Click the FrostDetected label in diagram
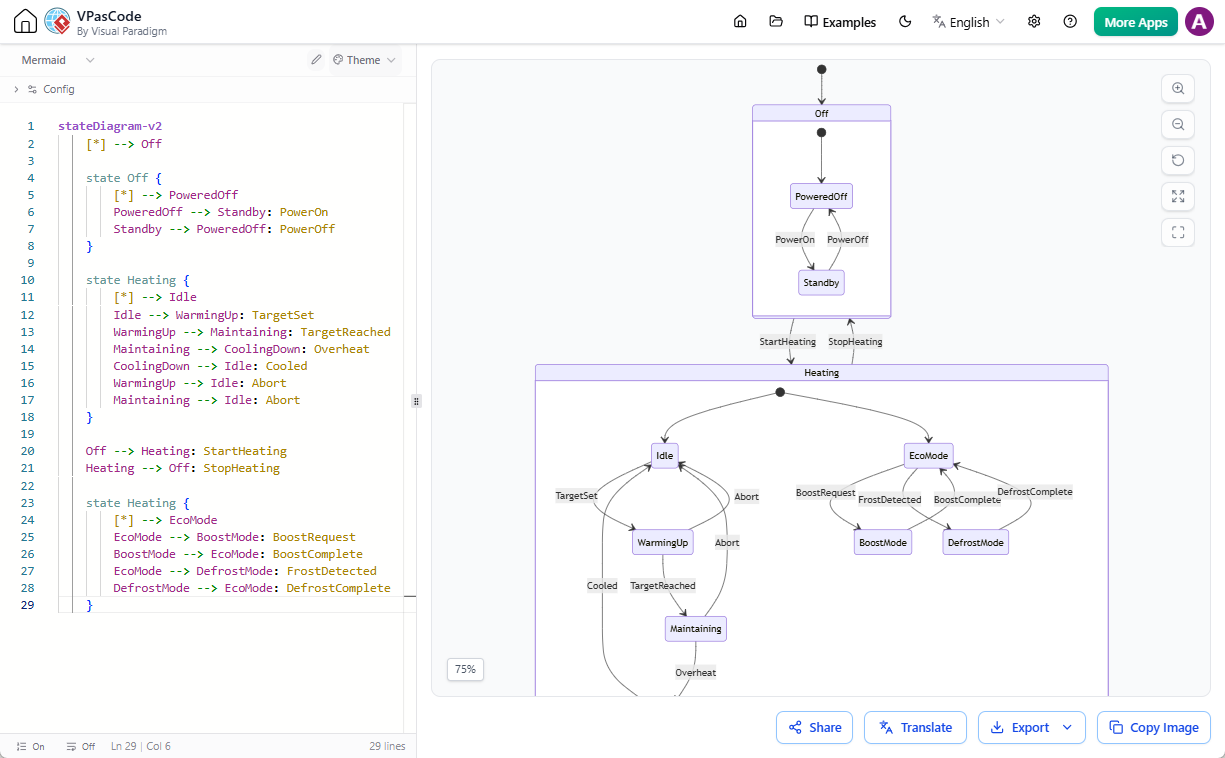 point(890,499)
